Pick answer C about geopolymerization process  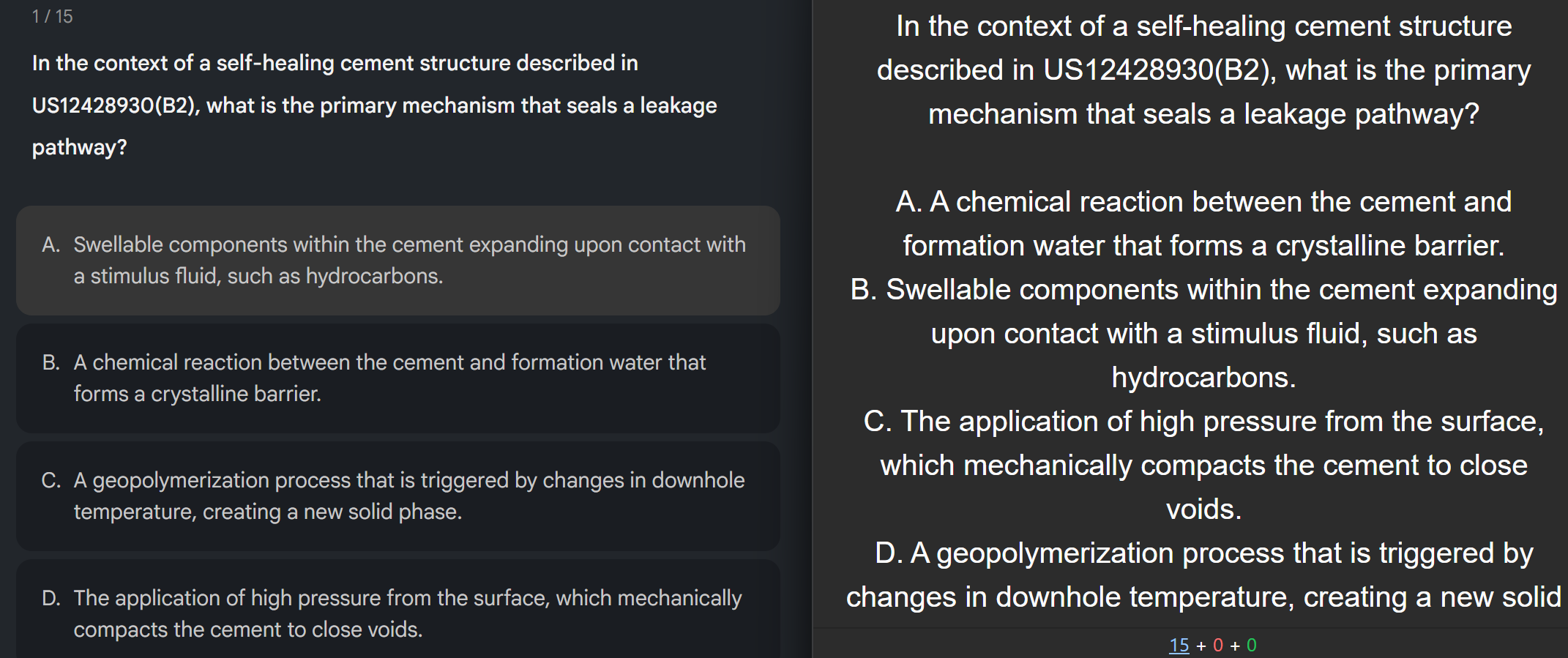pos(399,496)
